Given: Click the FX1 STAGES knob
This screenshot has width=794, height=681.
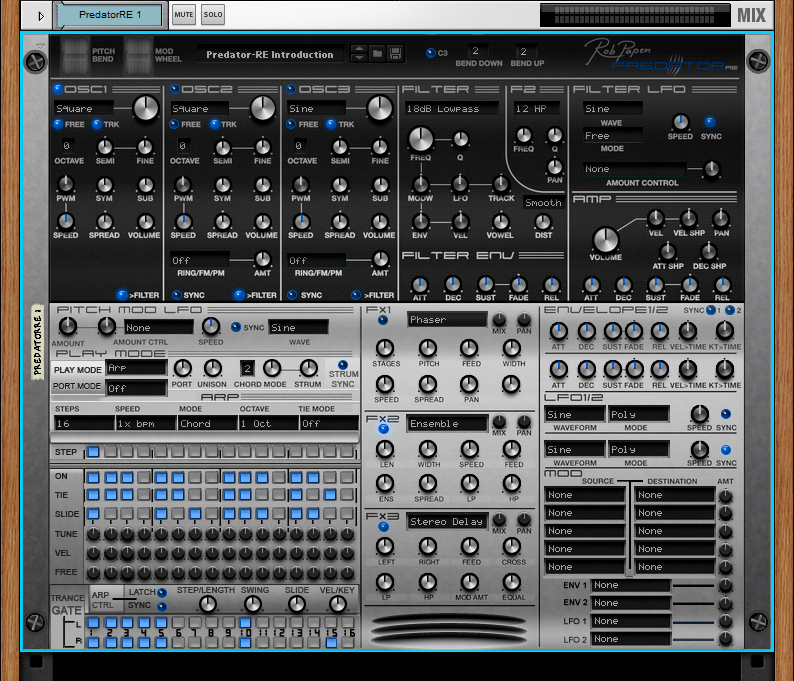Looking at the screenshot, I should [x=385, y=348].
